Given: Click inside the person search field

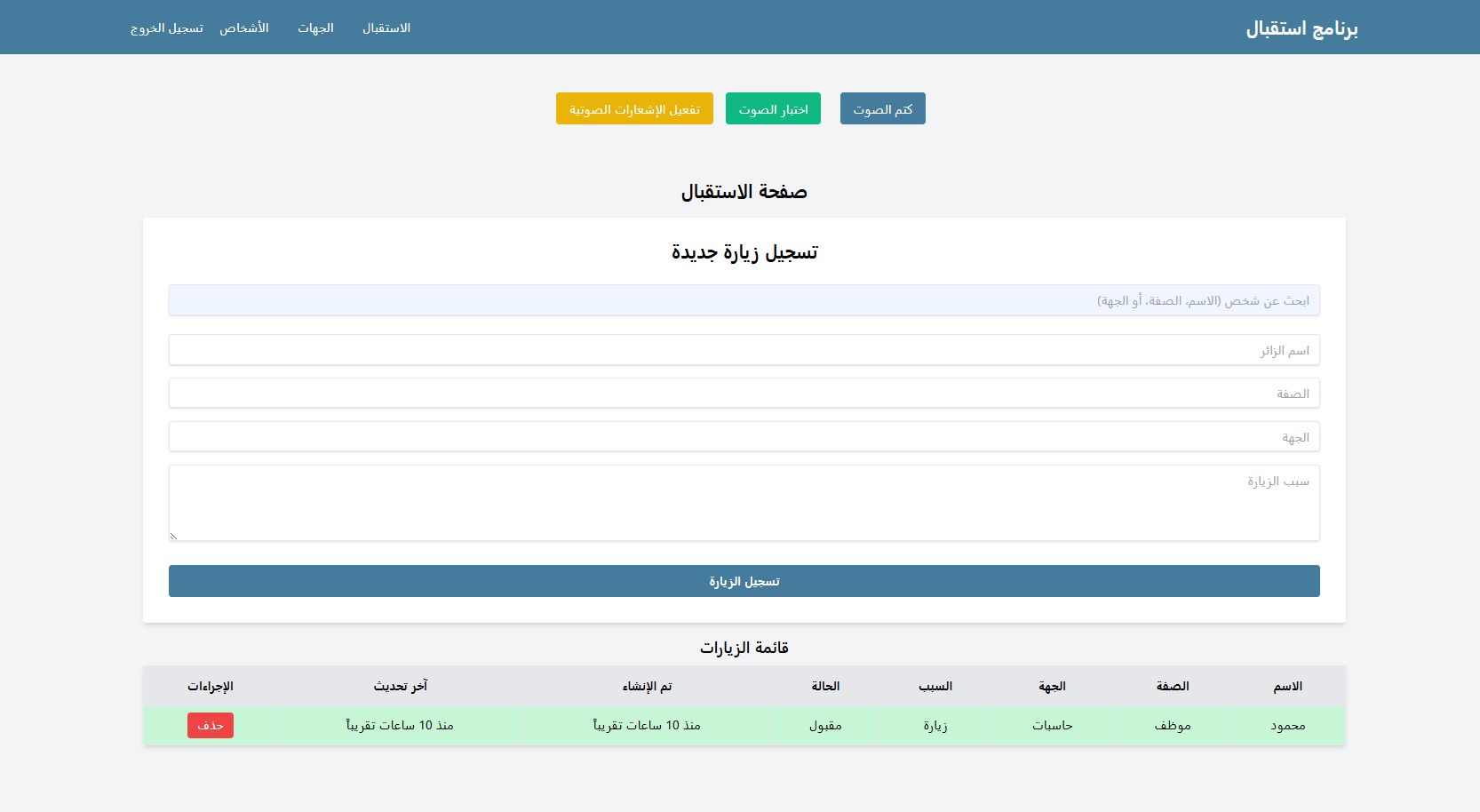Looking at the screenshot, I should (744, 299).
